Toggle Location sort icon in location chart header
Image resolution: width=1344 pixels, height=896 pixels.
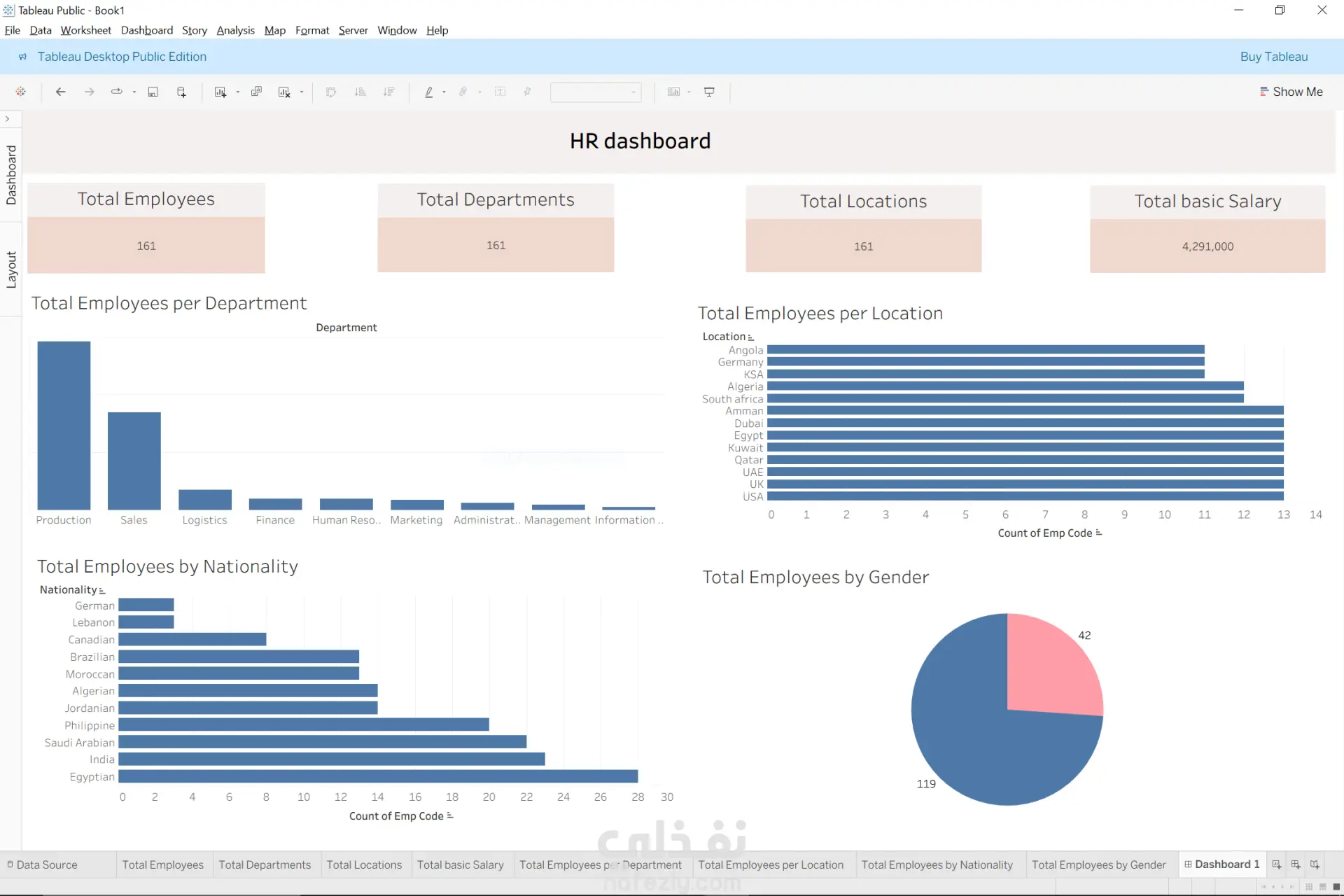click(x=750, y=337)
